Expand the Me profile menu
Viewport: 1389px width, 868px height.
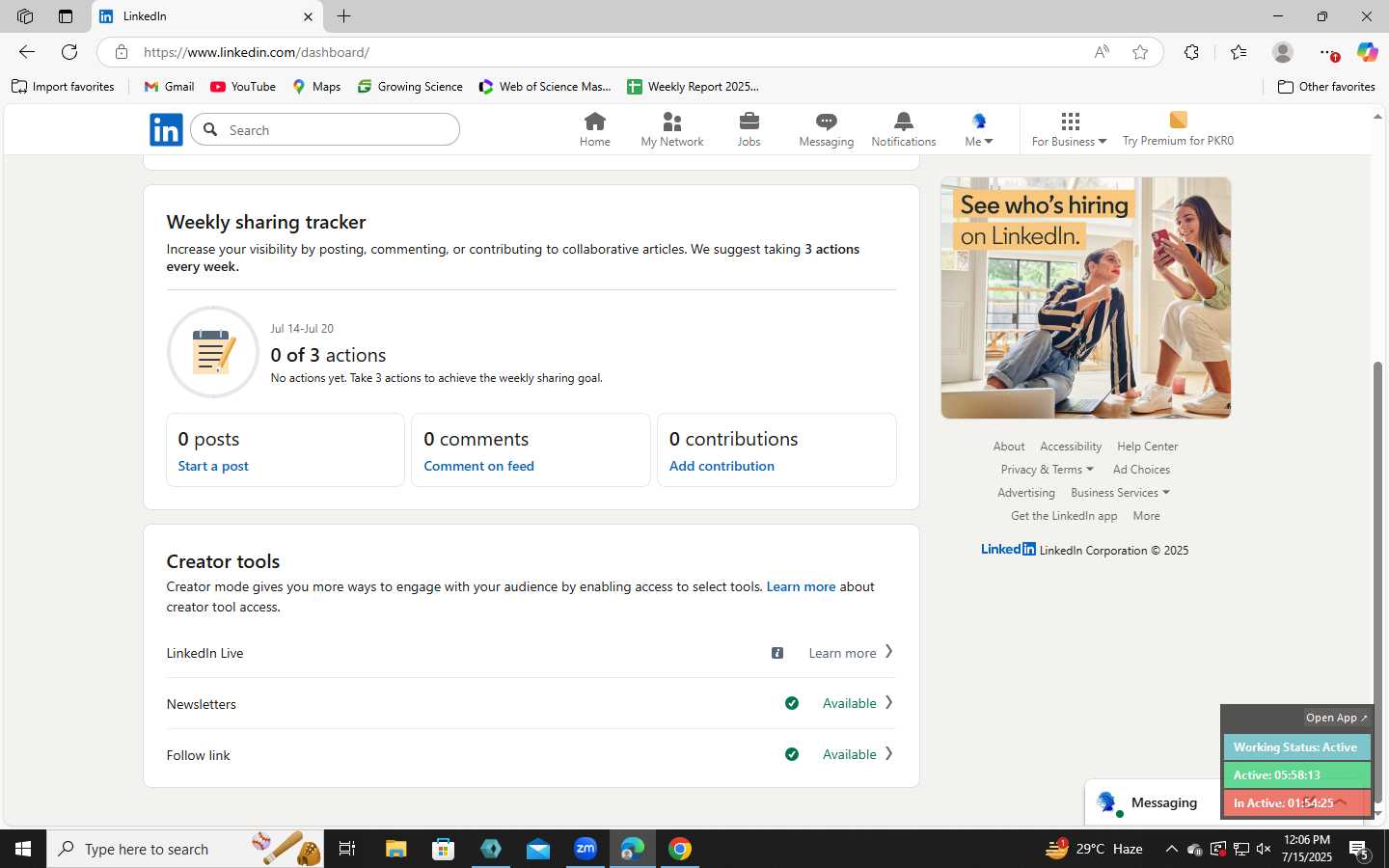point(979,129)
